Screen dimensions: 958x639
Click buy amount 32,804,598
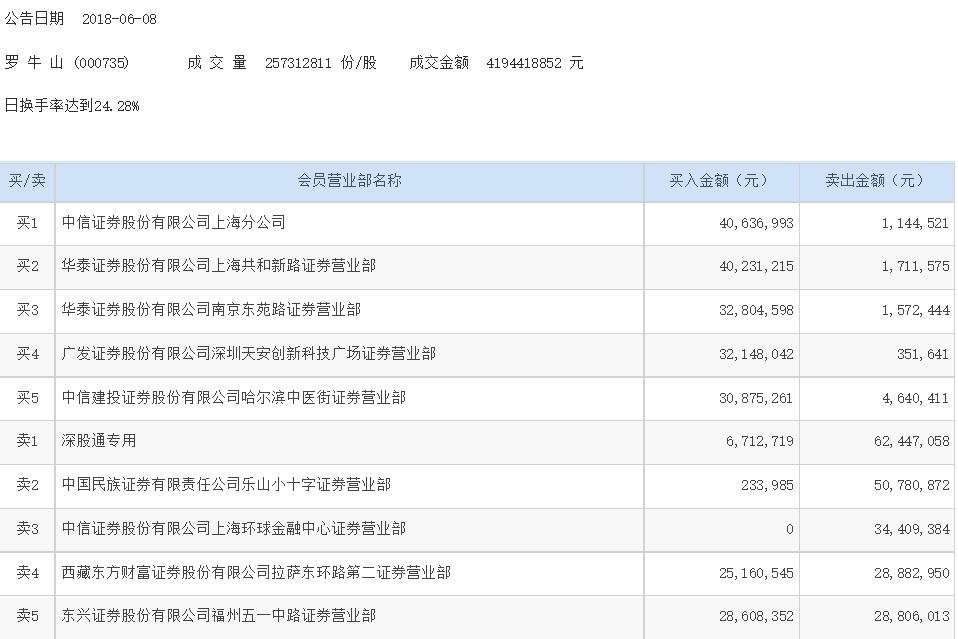click(756, 311)
